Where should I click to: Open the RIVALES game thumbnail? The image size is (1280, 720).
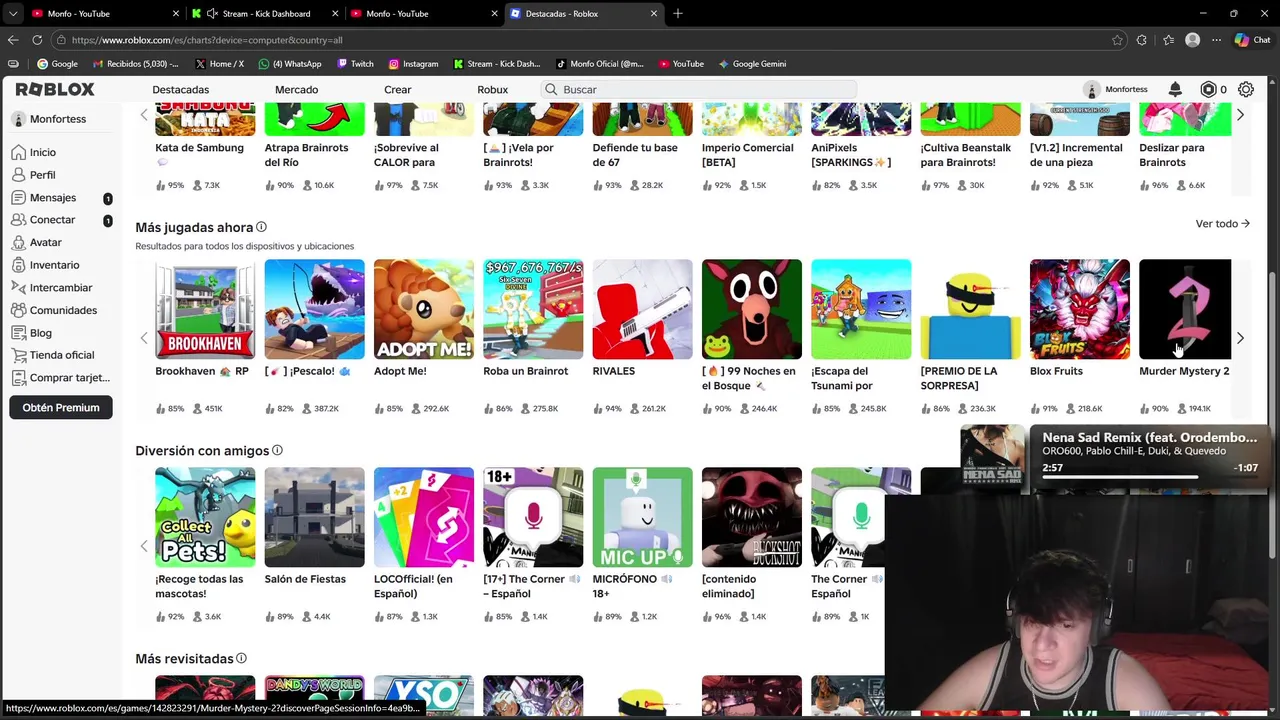(x=642, y=309)
